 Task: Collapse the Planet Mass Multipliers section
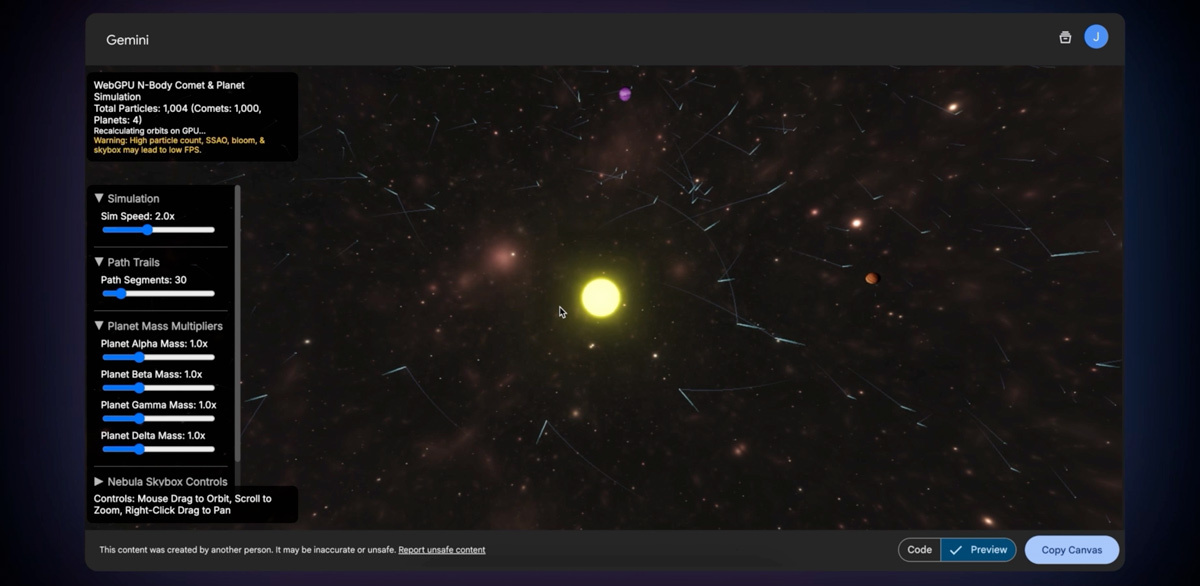click(x=158, y=326)
